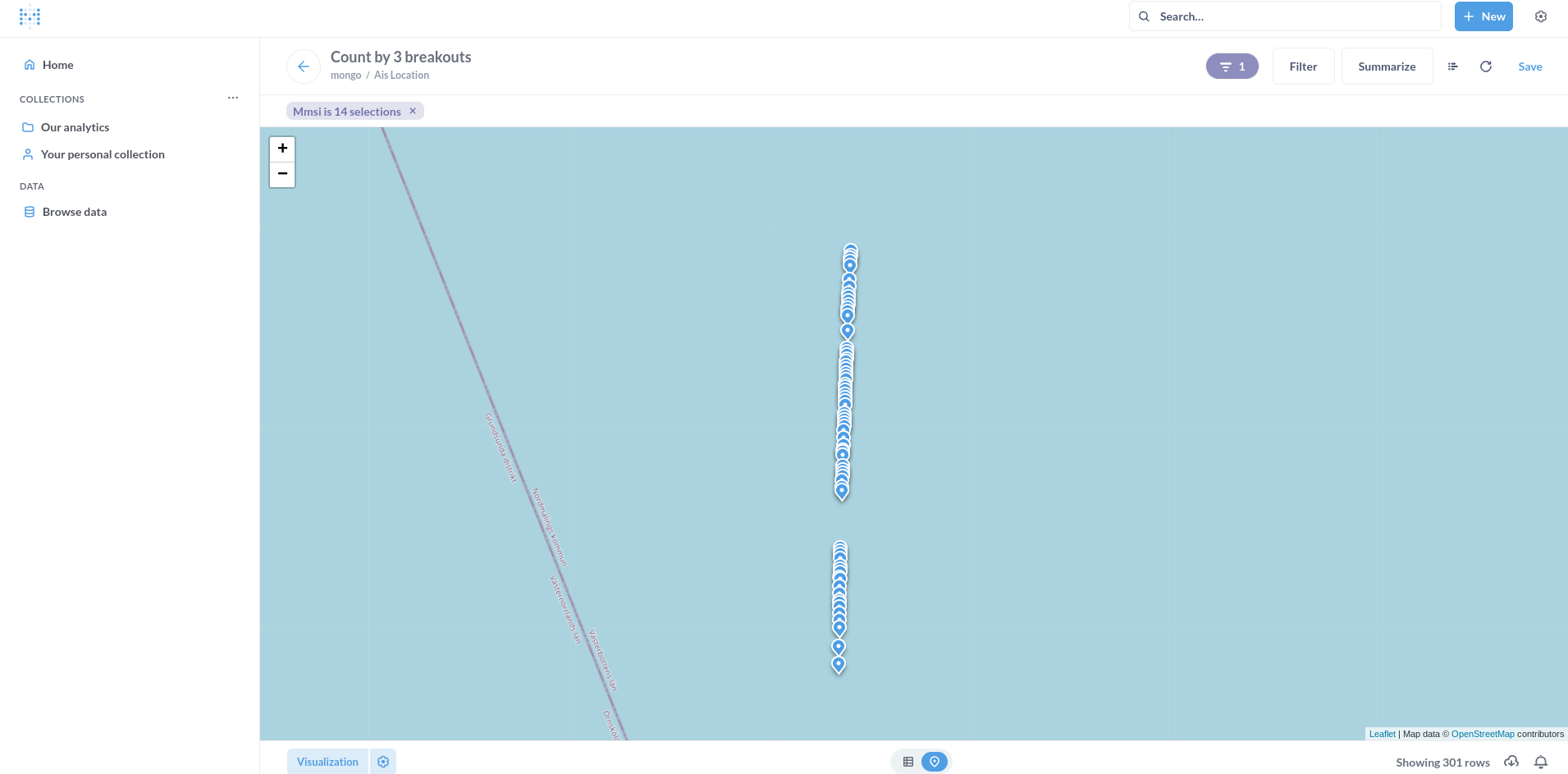This screenshot has width=1568, height=774.
Task: Open visualization settings gear
Action: point(383,762)
